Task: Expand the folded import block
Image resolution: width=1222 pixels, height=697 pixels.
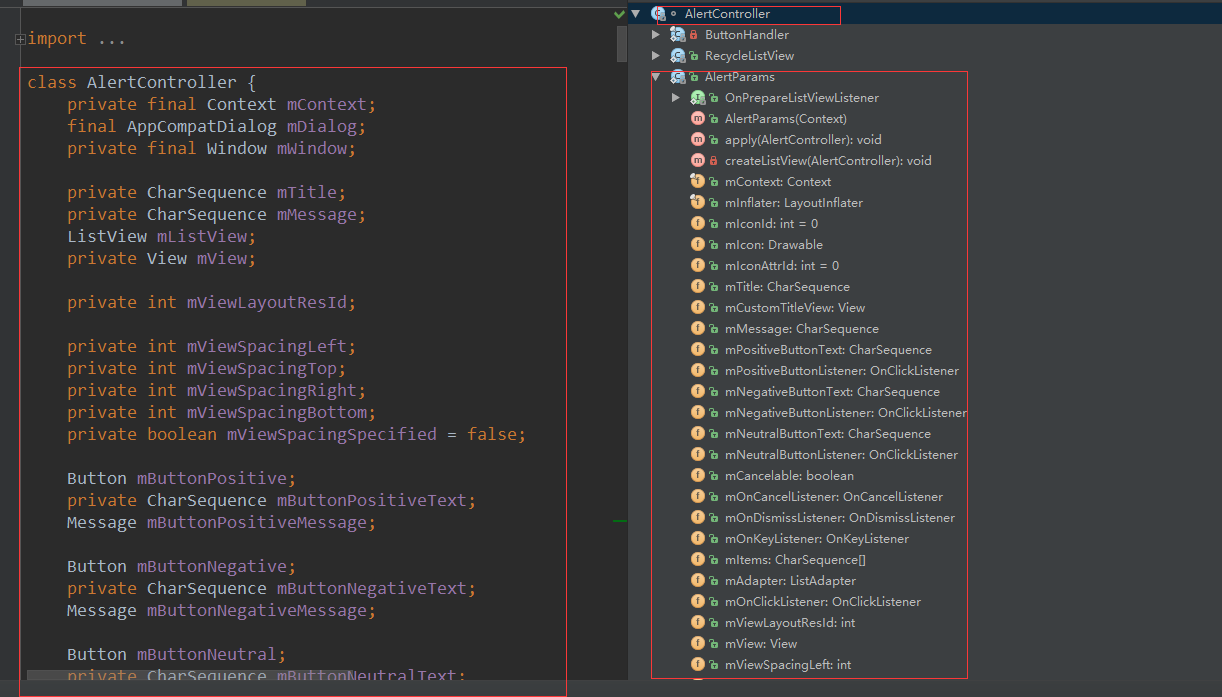Action: click(20, 39)
